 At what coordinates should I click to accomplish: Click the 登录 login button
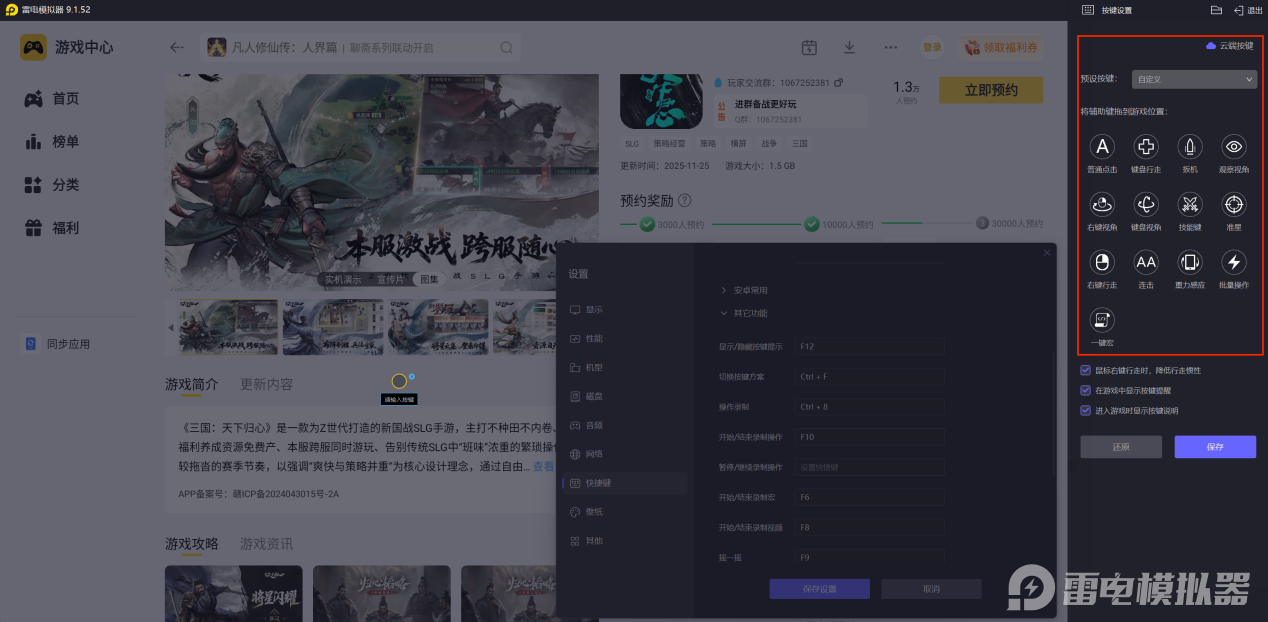tap(932, 47)
